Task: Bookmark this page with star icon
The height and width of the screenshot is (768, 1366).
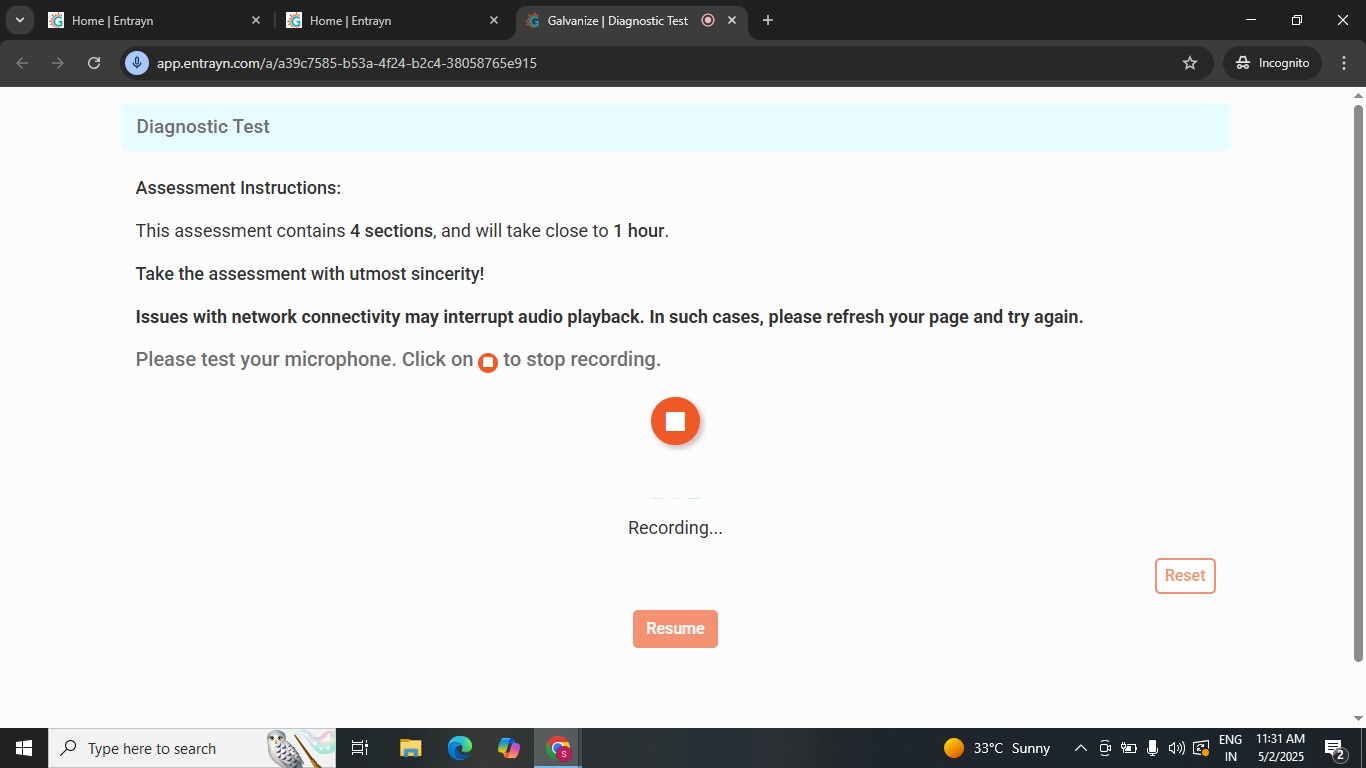Action: [1190, 63]
